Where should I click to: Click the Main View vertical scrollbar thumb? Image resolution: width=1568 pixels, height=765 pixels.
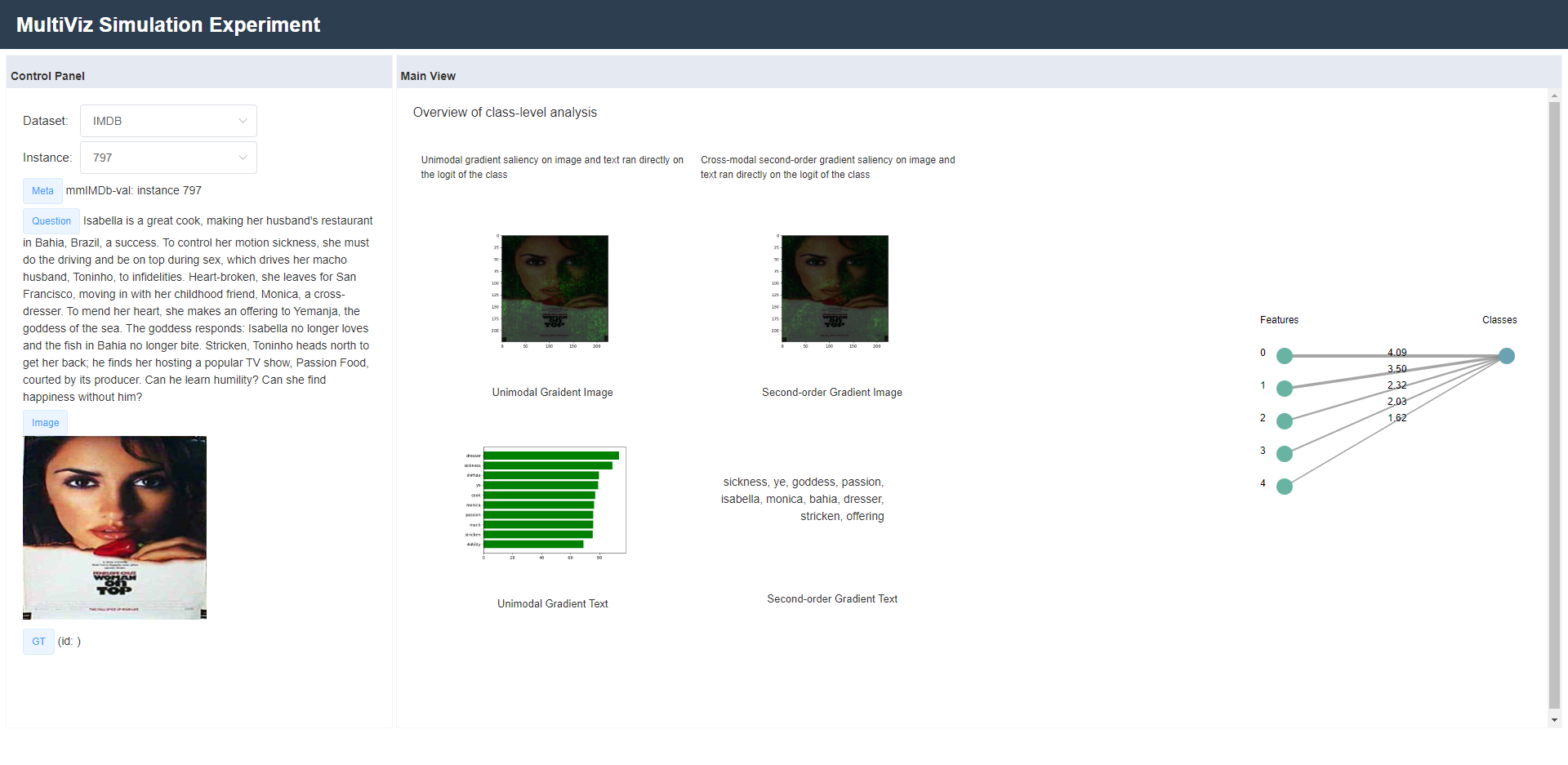coord(1554,406)
